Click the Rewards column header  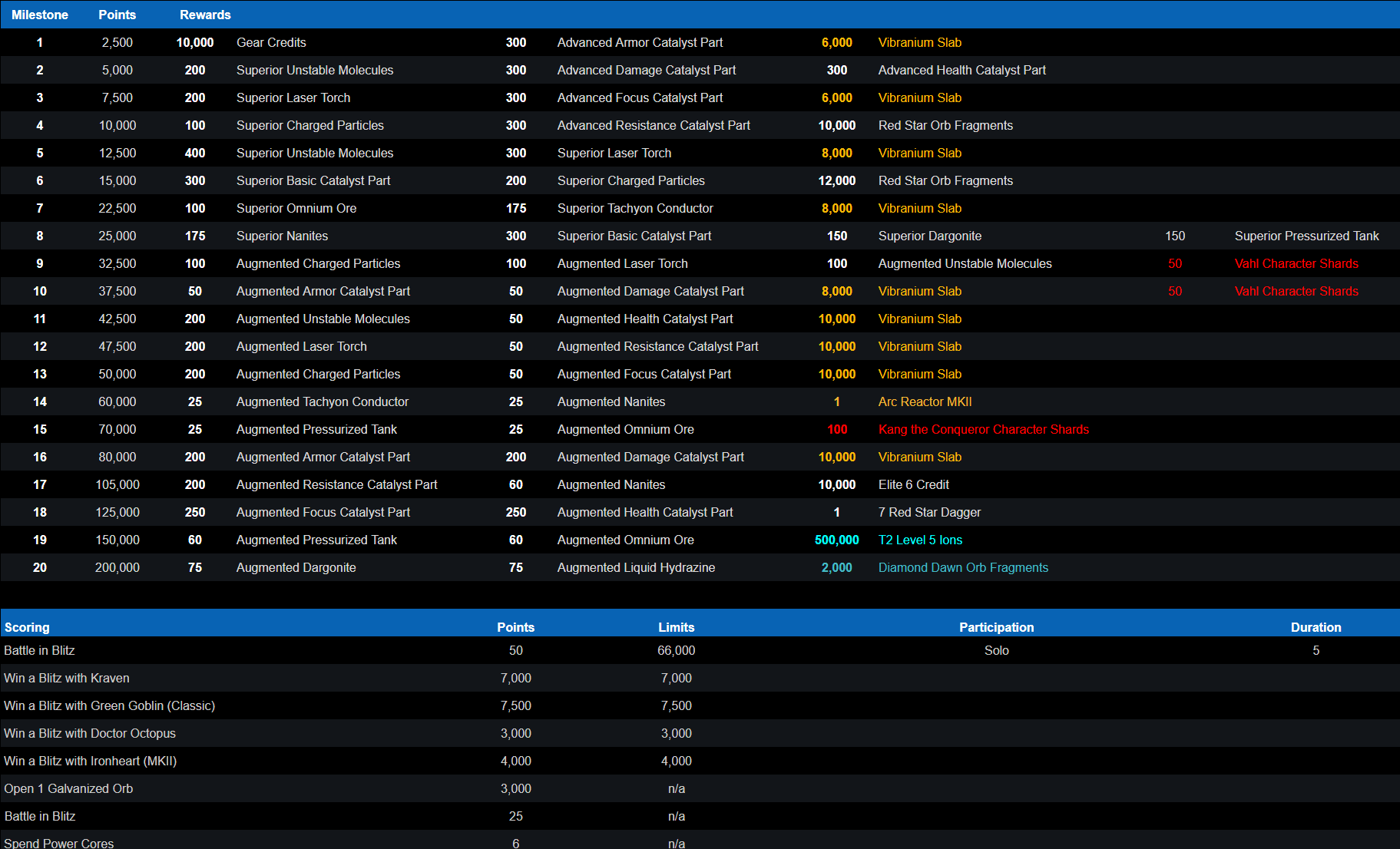(205, 15)
